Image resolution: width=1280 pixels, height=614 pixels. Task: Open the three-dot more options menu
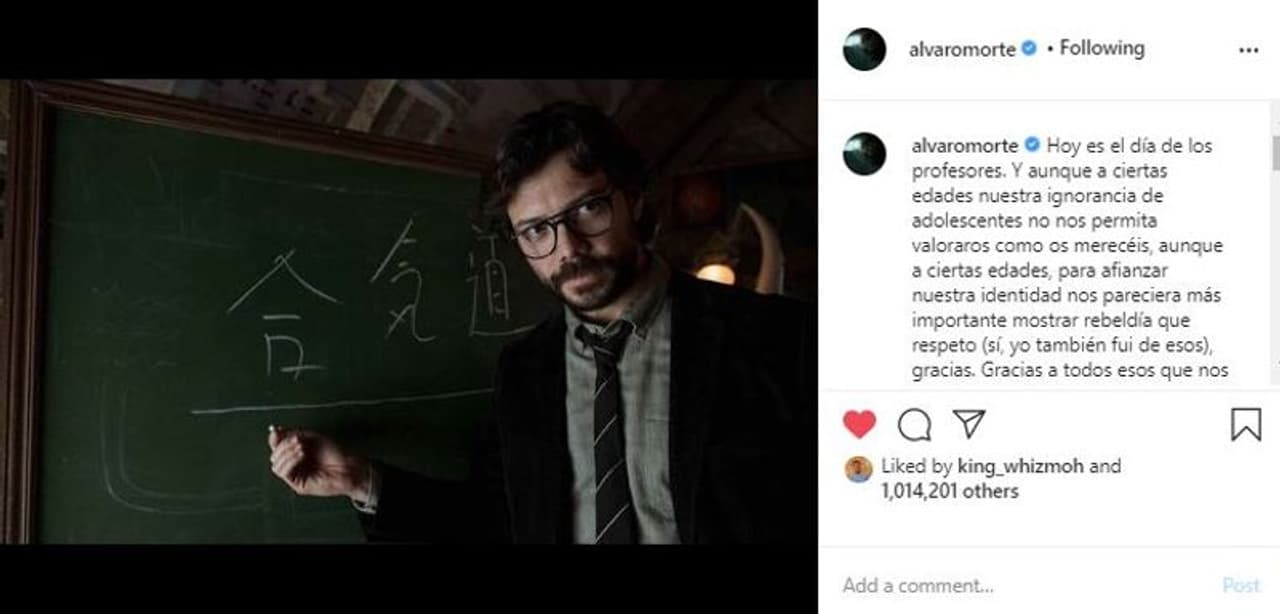click(x=1248, y=49)
